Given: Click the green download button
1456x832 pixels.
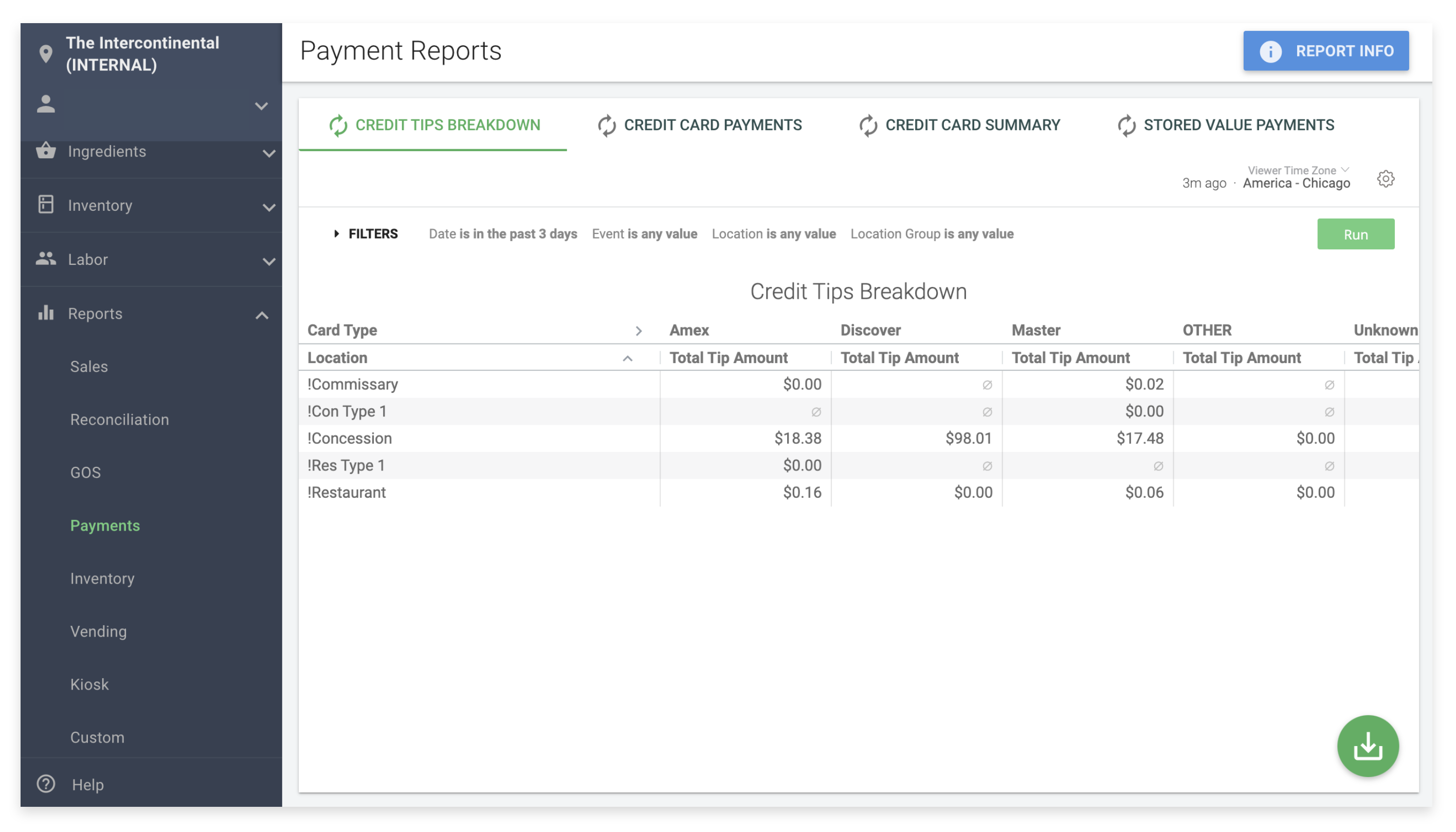Looking at the screenshot, I should click(x=1368, y=746).
